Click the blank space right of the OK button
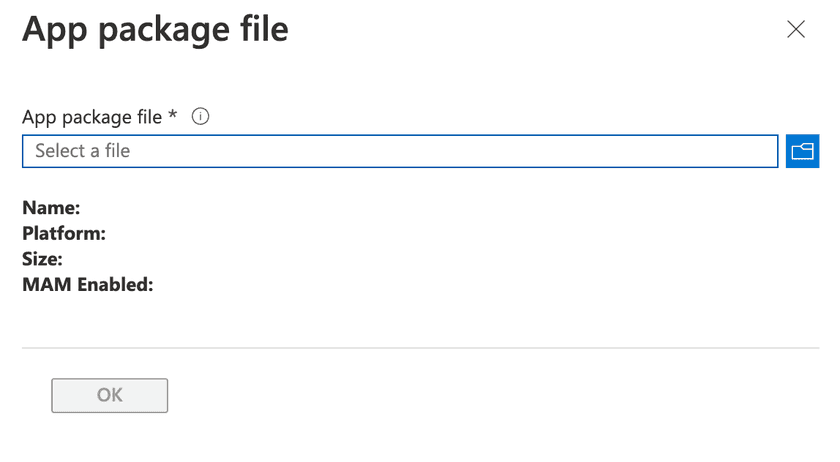The image size is (840, 462). point(450,395)
